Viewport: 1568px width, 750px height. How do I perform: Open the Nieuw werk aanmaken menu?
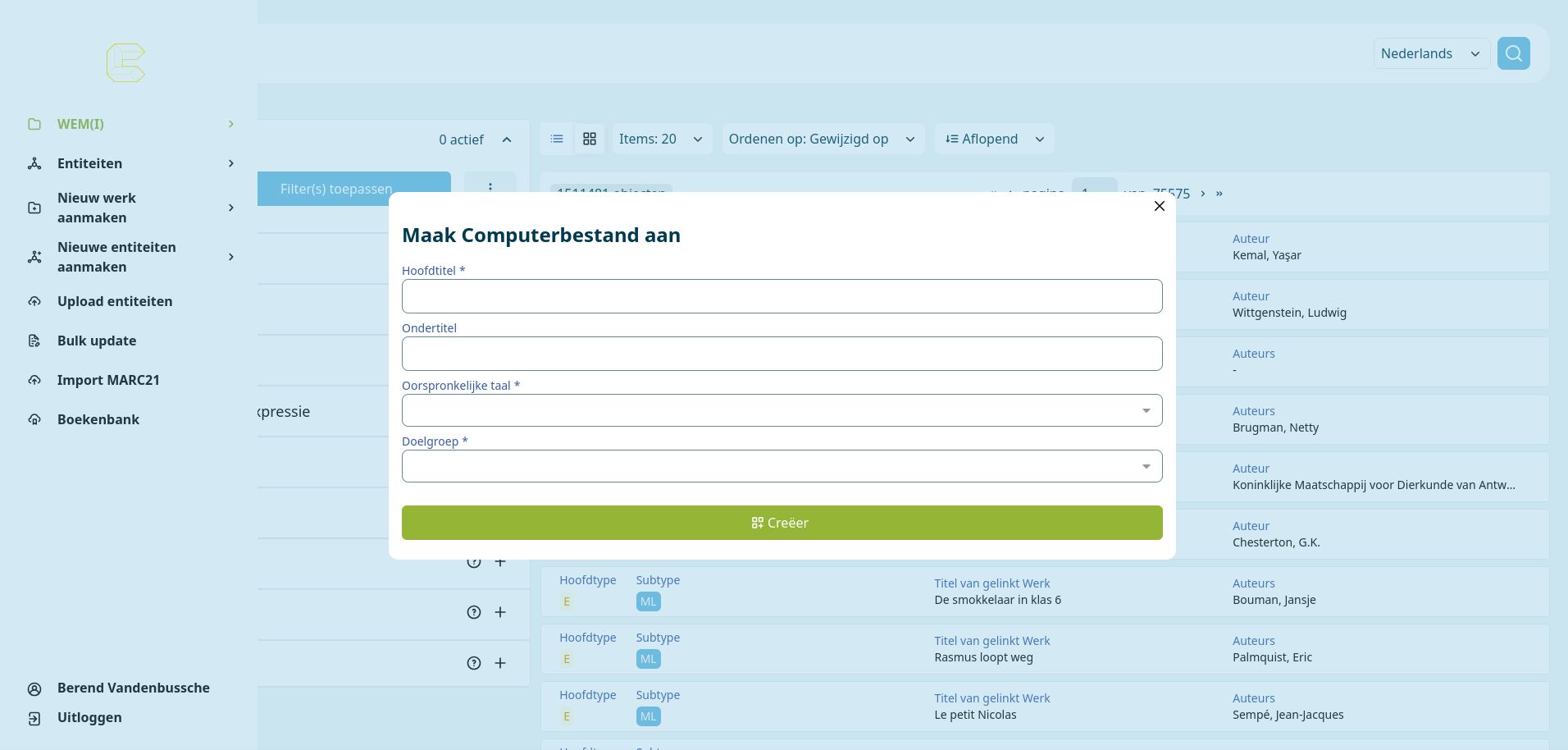[x=231, y=208]
